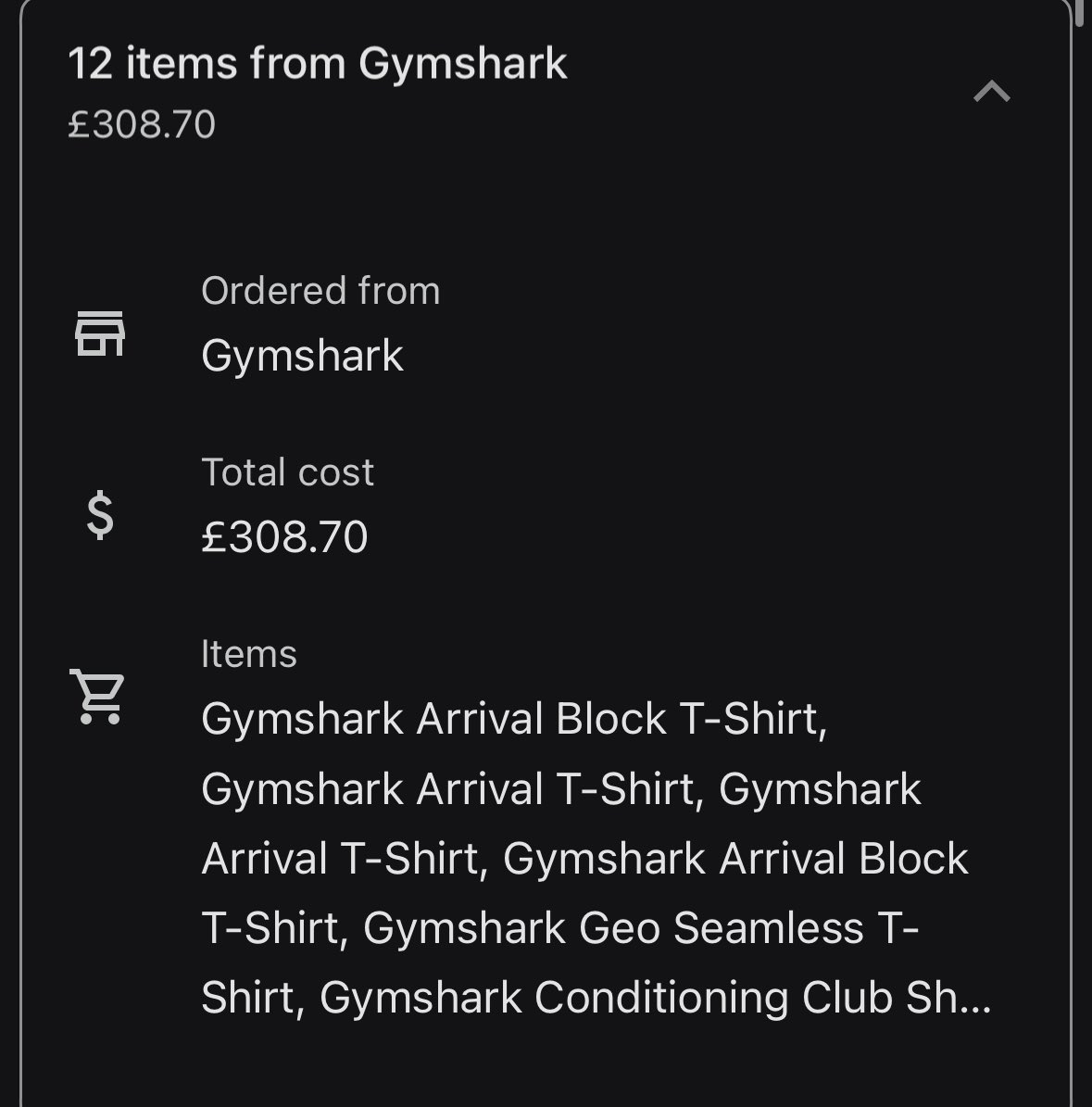Click the dollar sign icon beside Total cost
The height and width of the screenshot is (1107, 1092).
pos(99,515)
